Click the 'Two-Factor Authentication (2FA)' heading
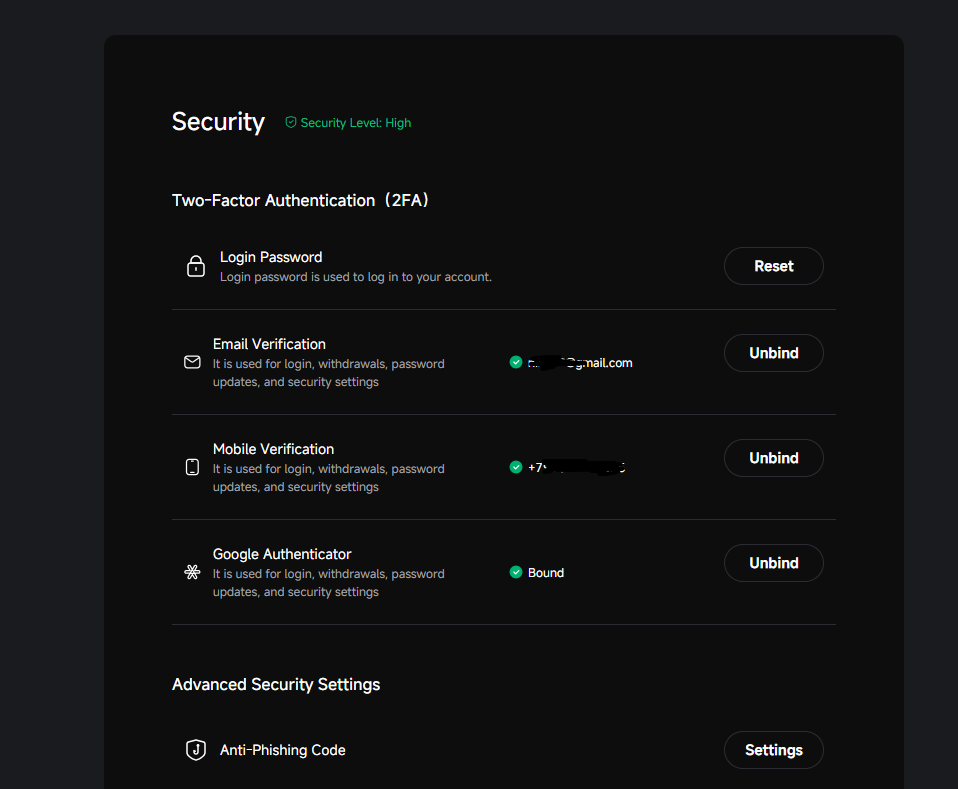 pos(300,200)
